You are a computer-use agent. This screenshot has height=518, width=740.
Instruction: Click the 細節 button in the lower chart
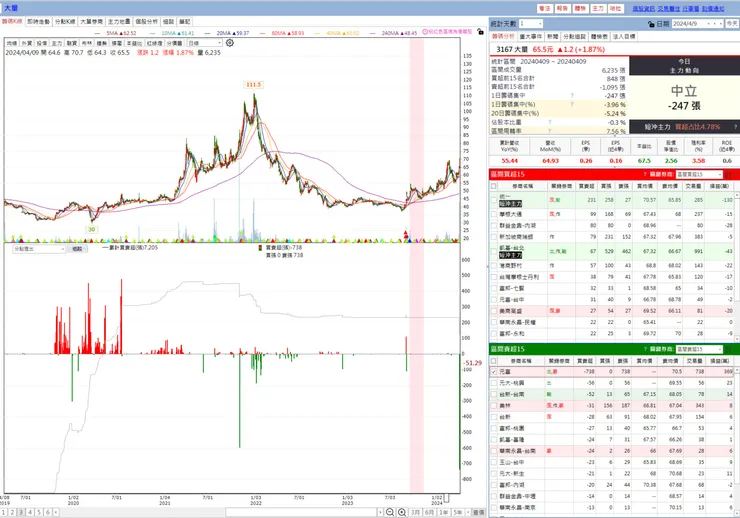[x=77, y=249]
